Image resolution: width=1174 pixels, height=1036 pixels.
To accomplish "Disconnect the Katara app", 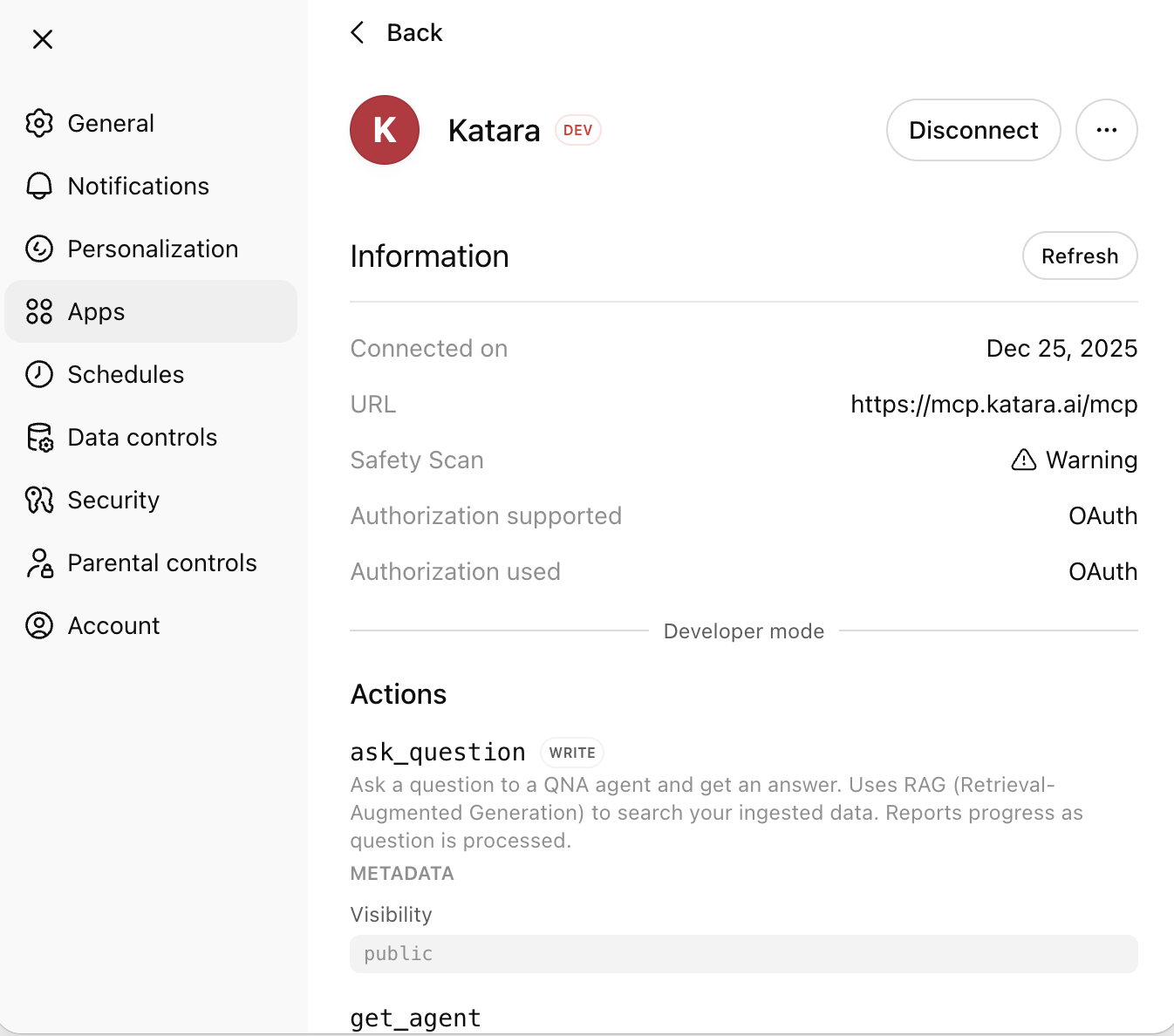I will coord(973,130).
